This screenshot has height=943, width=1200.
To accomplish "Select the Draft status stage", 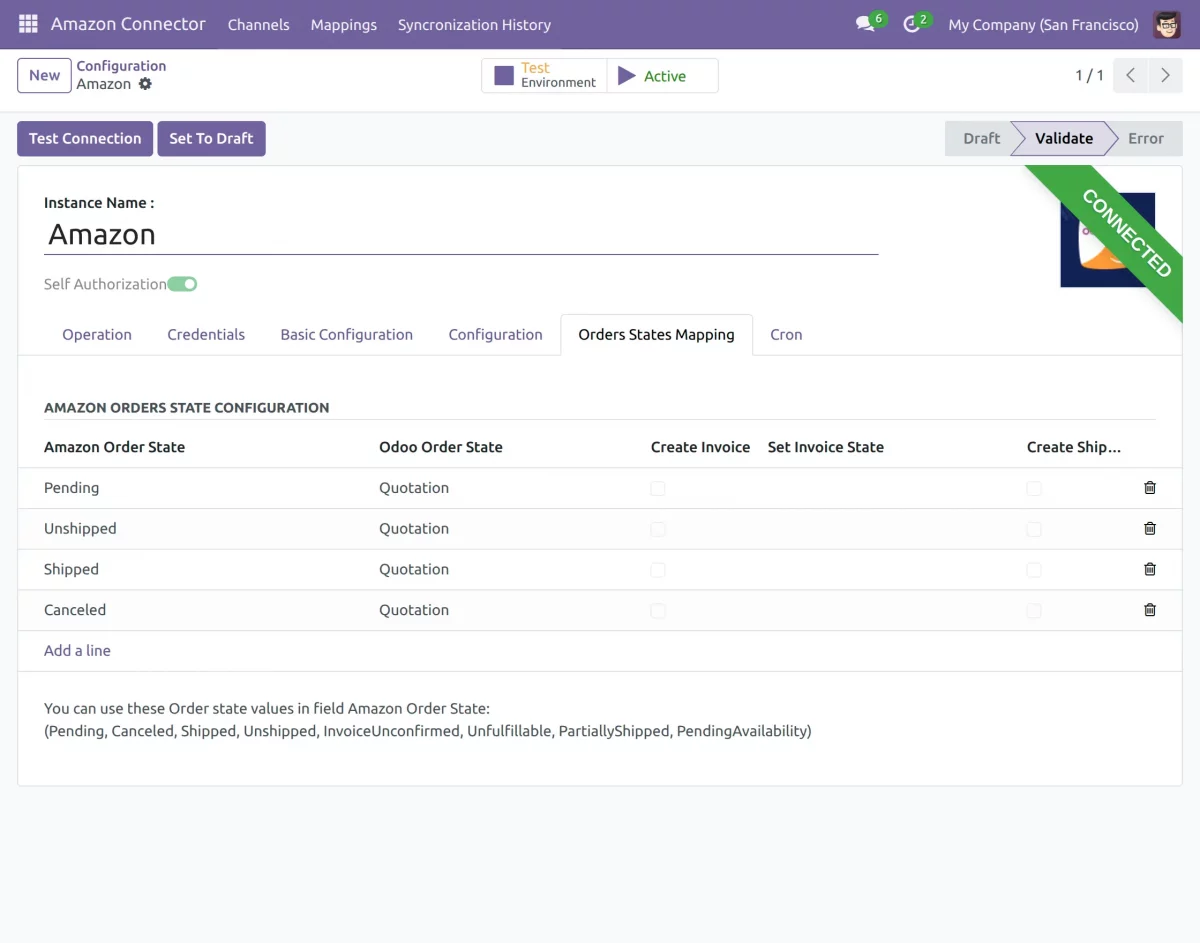I will click(981, 138).
